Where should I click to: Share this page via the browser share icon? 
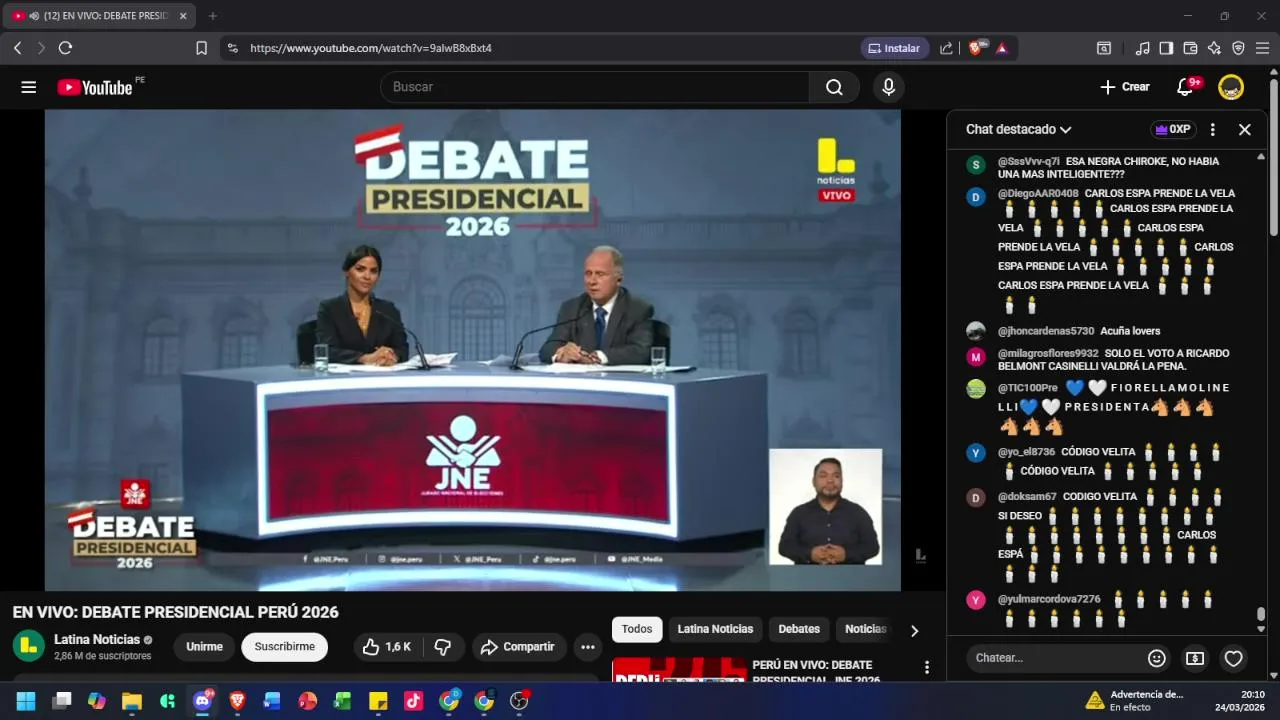[x=946, y=48]
